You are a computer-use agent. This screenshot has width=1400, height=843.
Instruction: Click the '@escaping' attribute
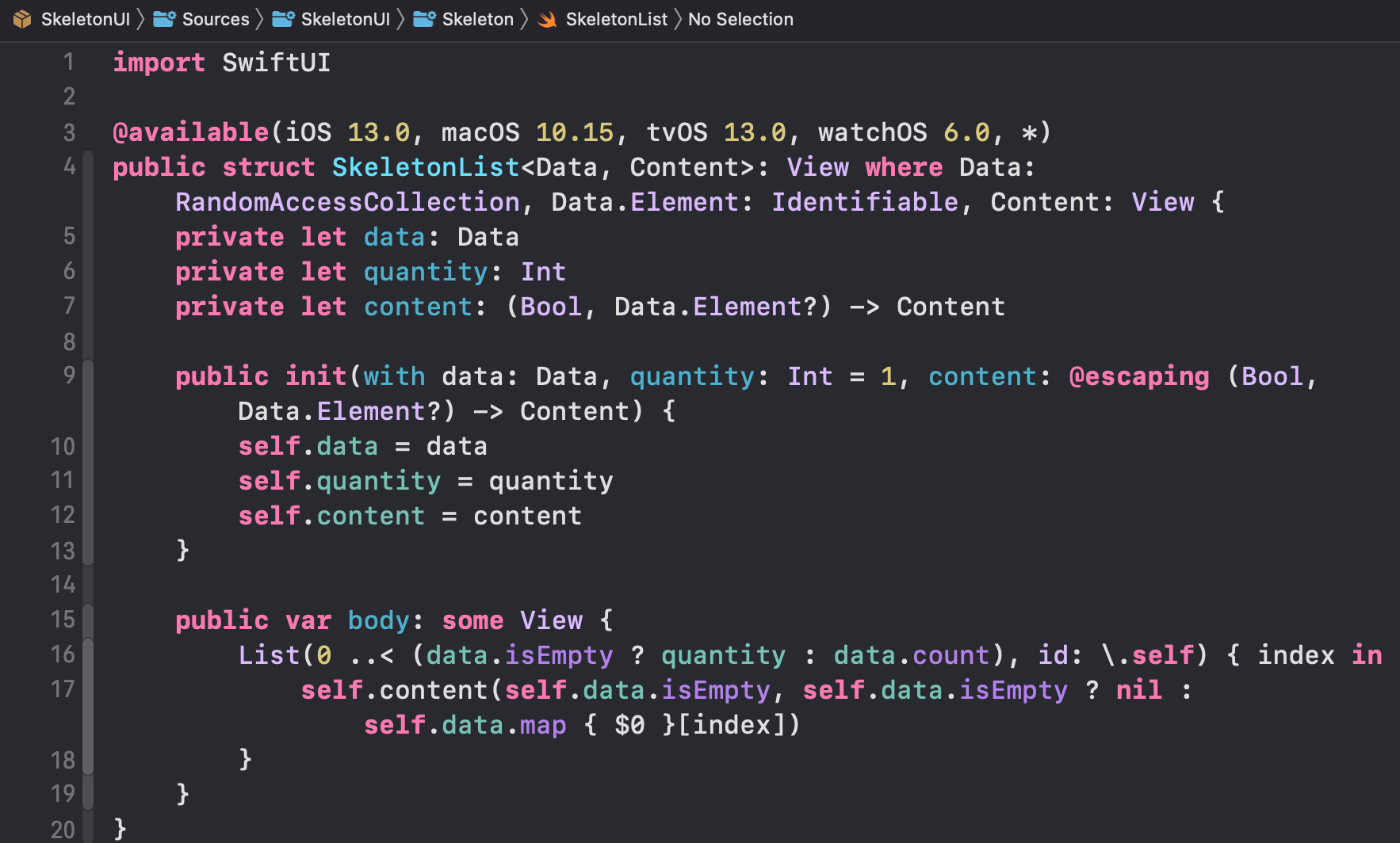point(1139,376)
